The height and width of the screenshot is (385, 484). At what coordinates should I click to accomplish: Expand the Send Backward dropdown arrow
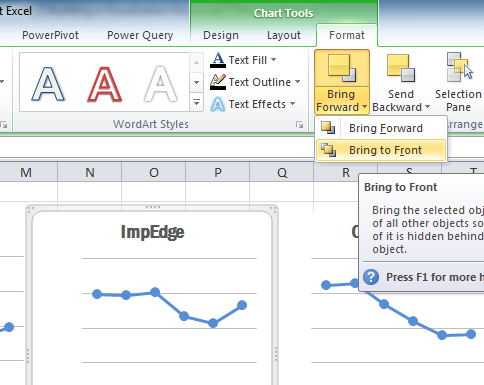click(427, 107)
